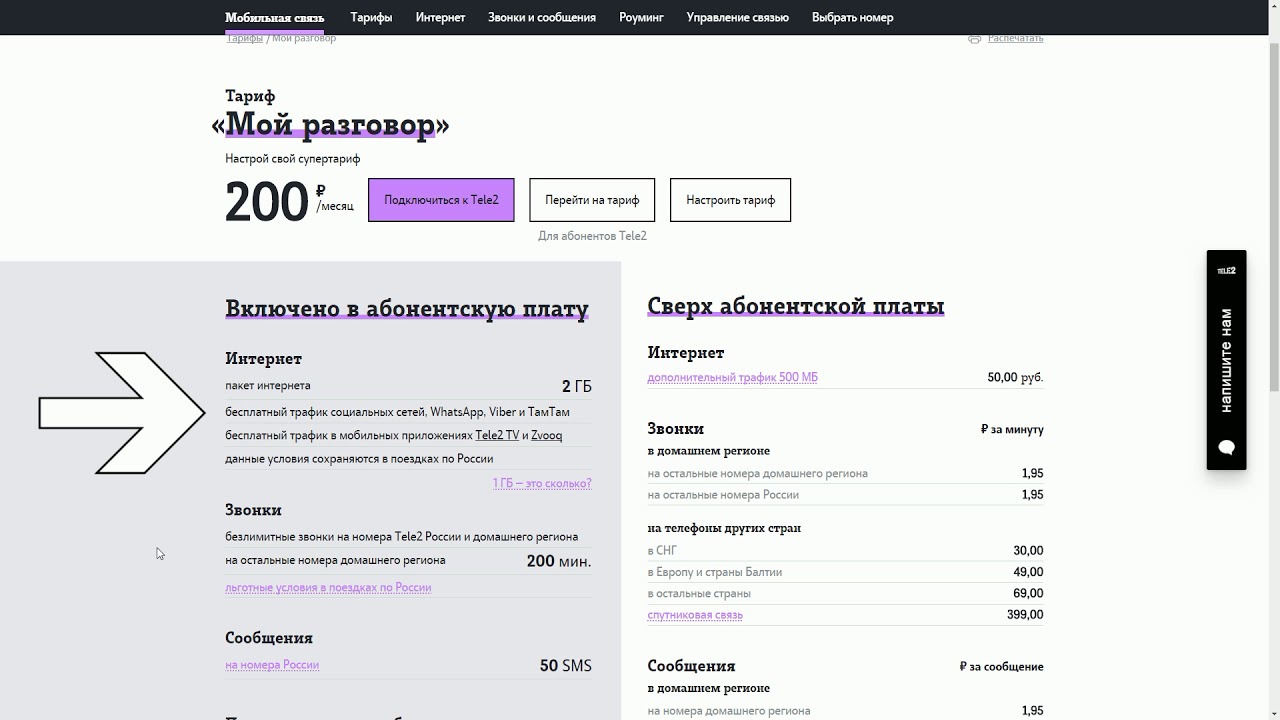This screenshot has height=720, width=1280.
Task: Click the '69,00' other countries price
Action: [1028, 594]
